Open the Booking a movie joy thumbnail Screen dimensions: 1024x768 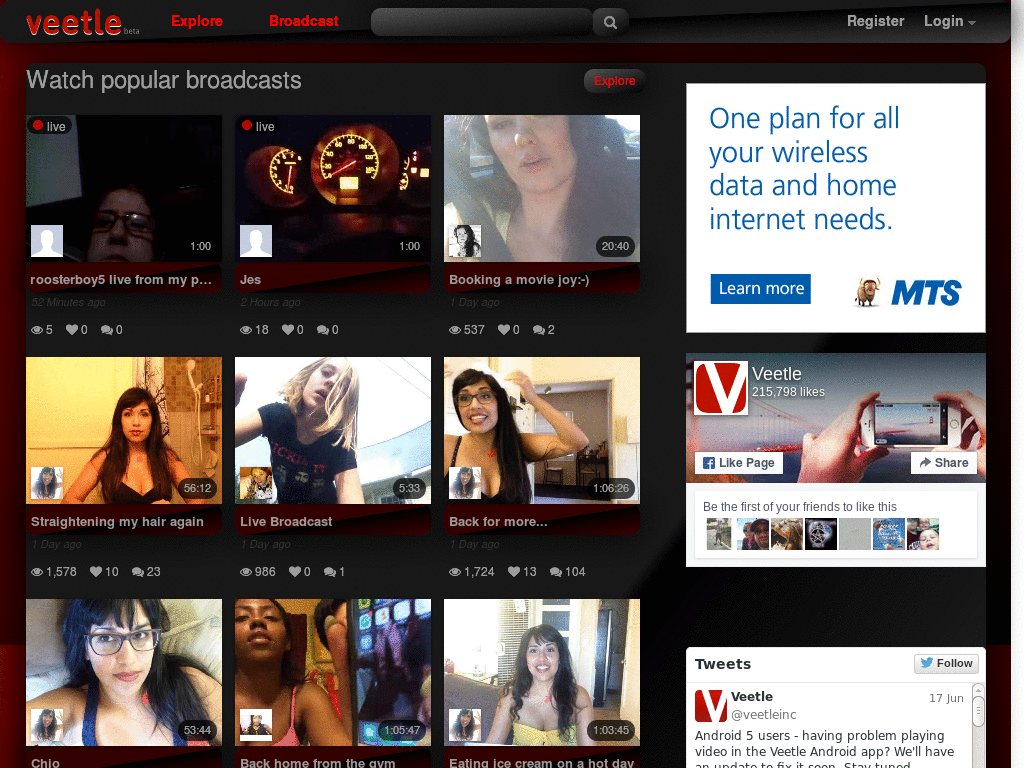(542, 189)
